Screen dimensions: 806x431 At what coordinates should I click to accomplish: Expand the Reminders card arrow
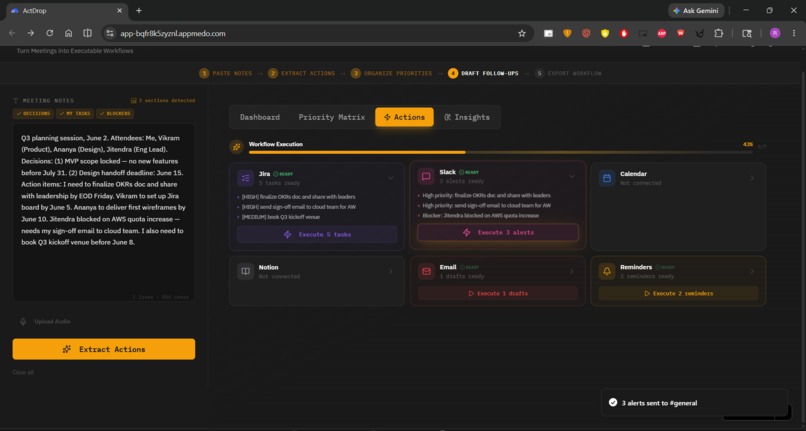pyautogui.click(x=752, y=272)
